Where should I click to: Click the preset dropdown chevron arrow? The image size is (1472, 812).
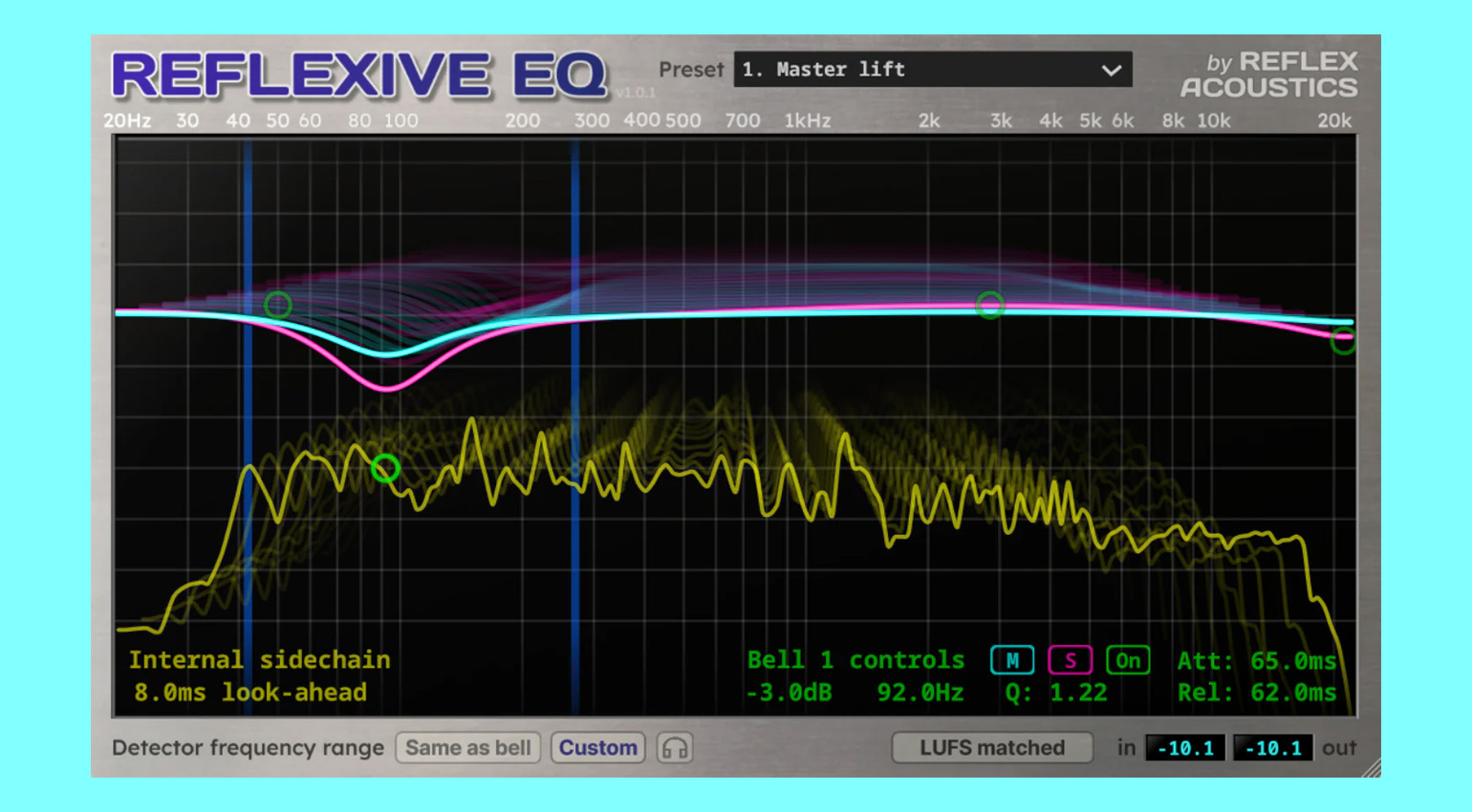[x=1111, y=70]
